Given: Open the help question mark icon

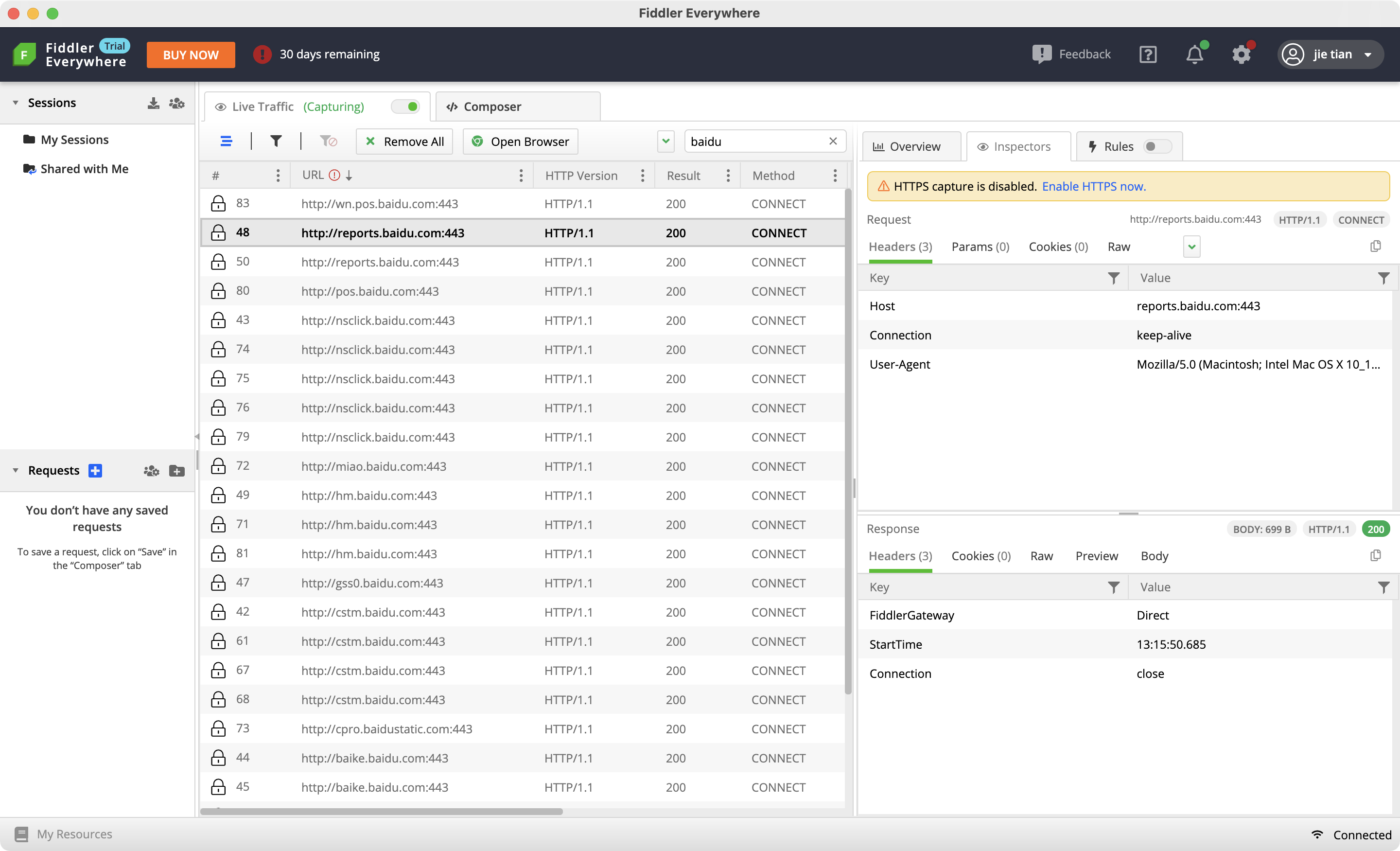Looking at the screenshot, I should tap(1148, 54).
